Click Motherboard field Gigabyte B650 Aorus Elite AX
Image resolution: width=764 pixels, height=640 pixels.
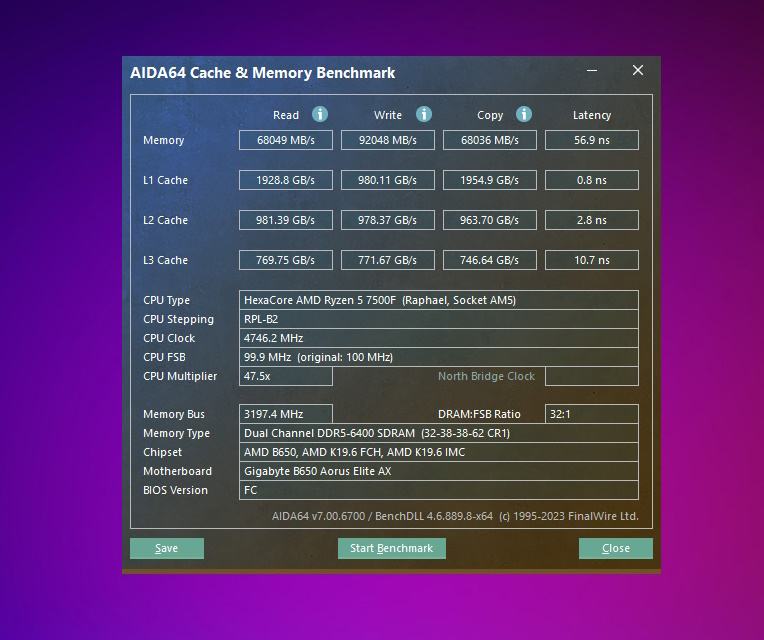(439, 471)
